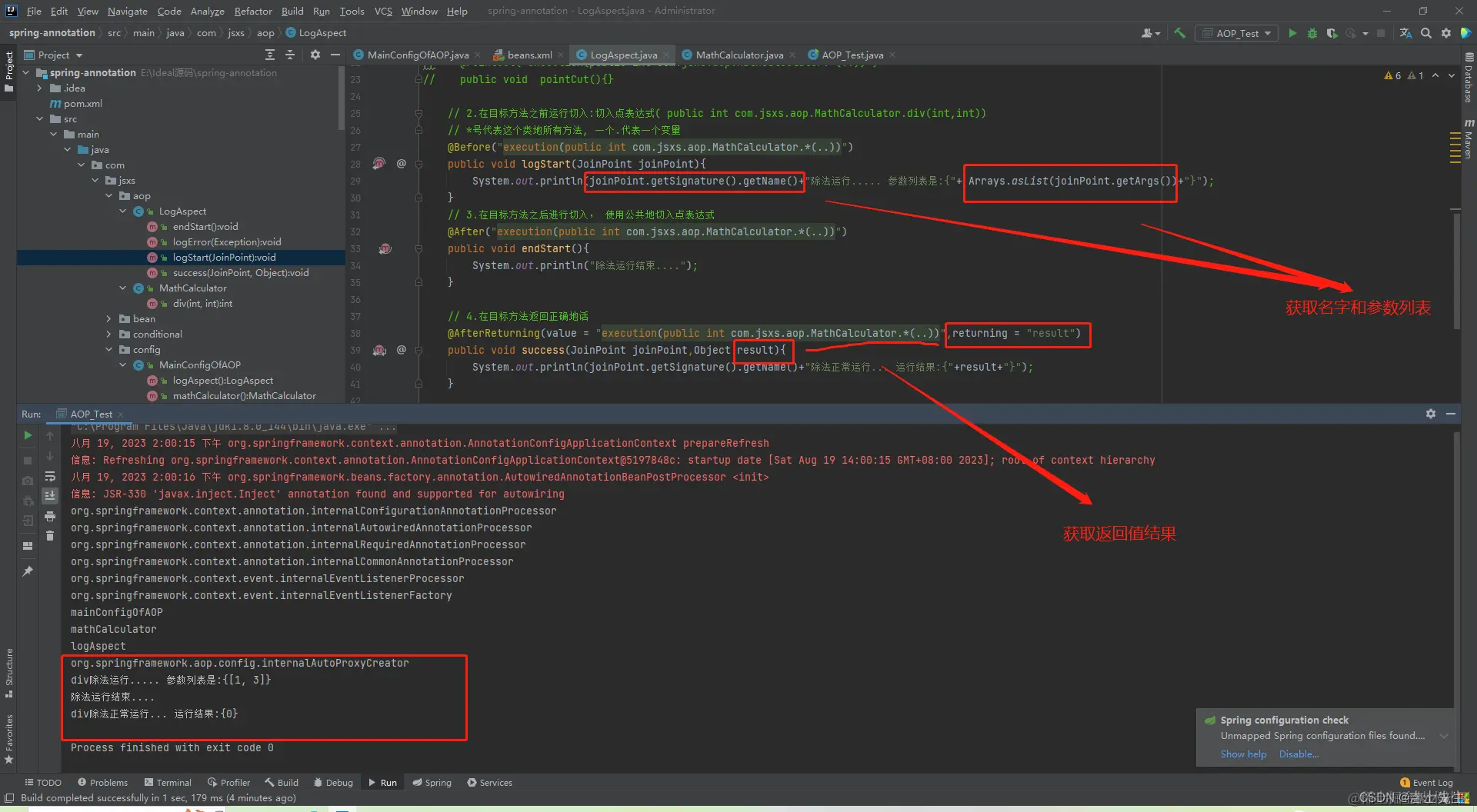
Task: Toggle the Favorites tool window
Action: tap(9, 738)
